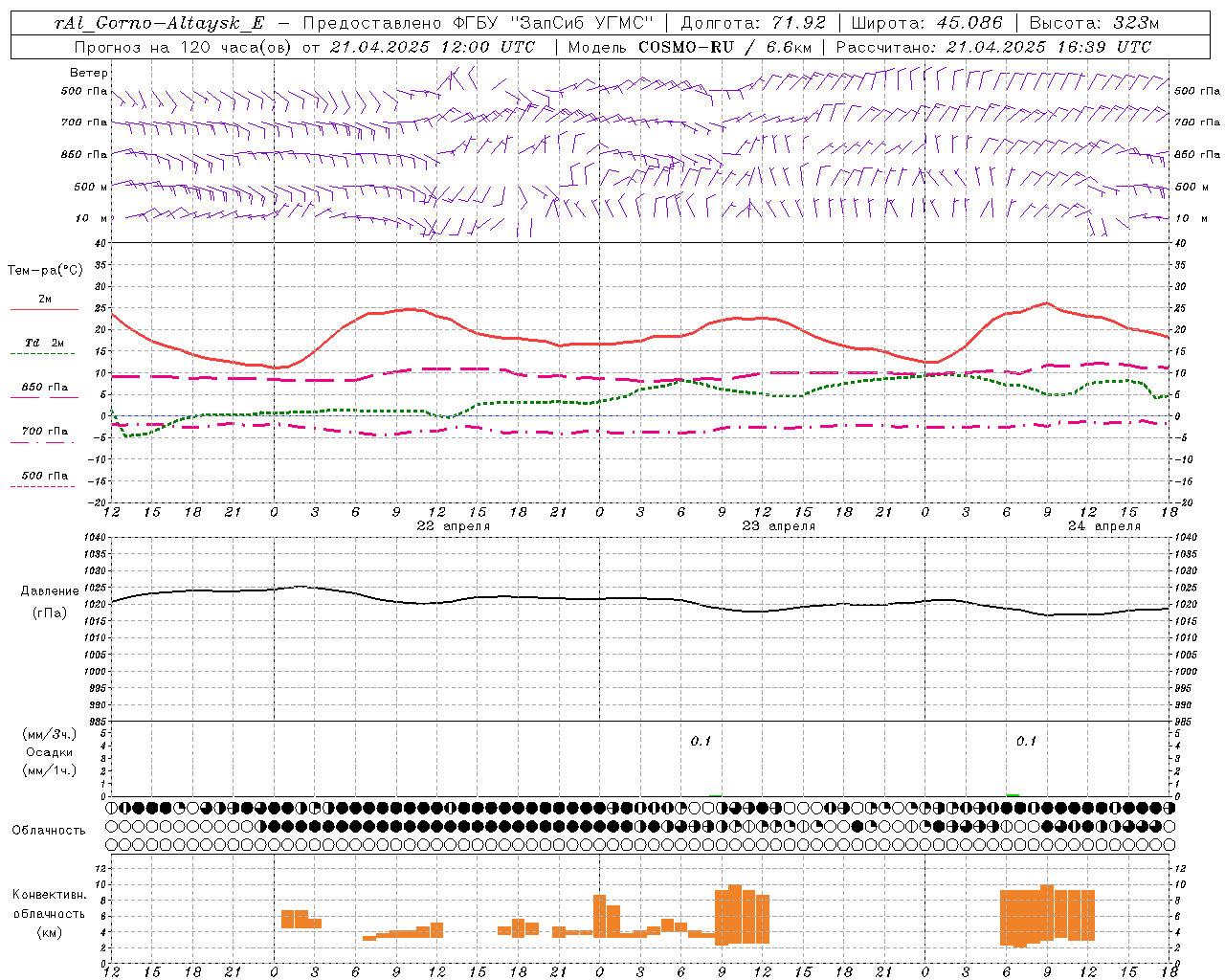The height and width of the screenshot is (980, 1225).
Task: Click the 24 апреля date label
Action: click(1104, 526)
